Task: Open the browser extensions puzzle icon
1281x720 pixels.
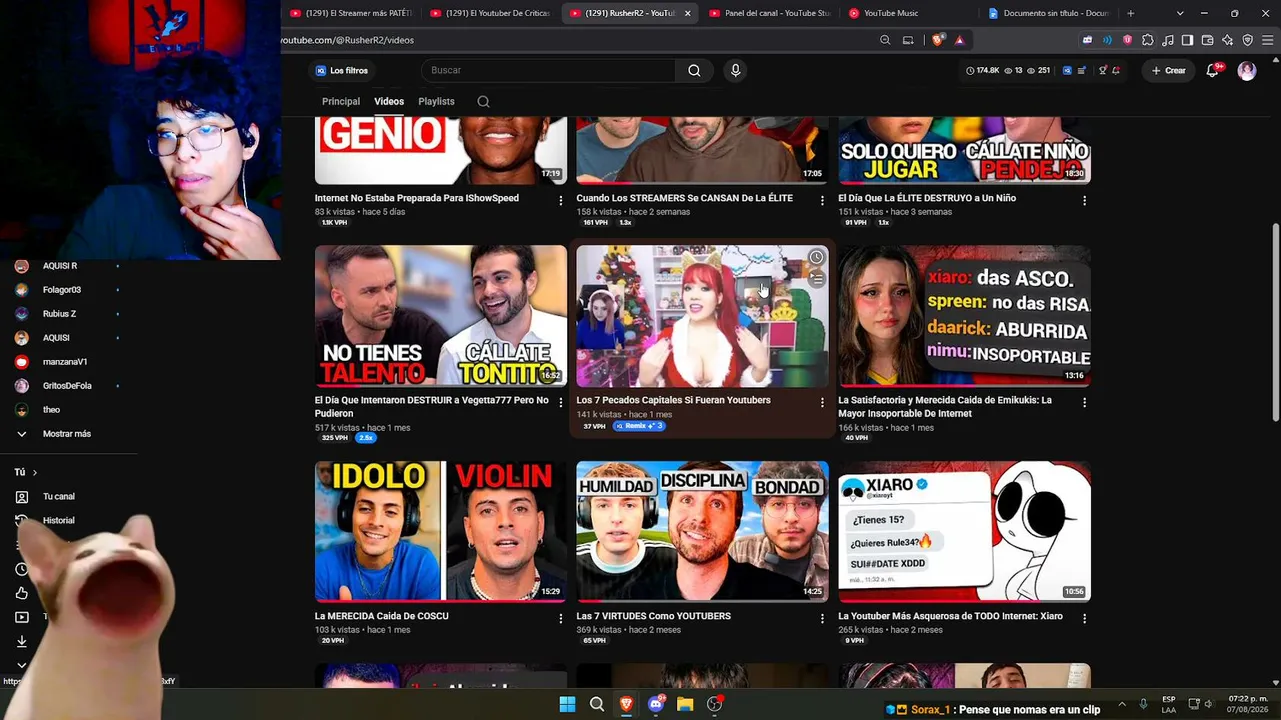Action: click(1147, 40)
